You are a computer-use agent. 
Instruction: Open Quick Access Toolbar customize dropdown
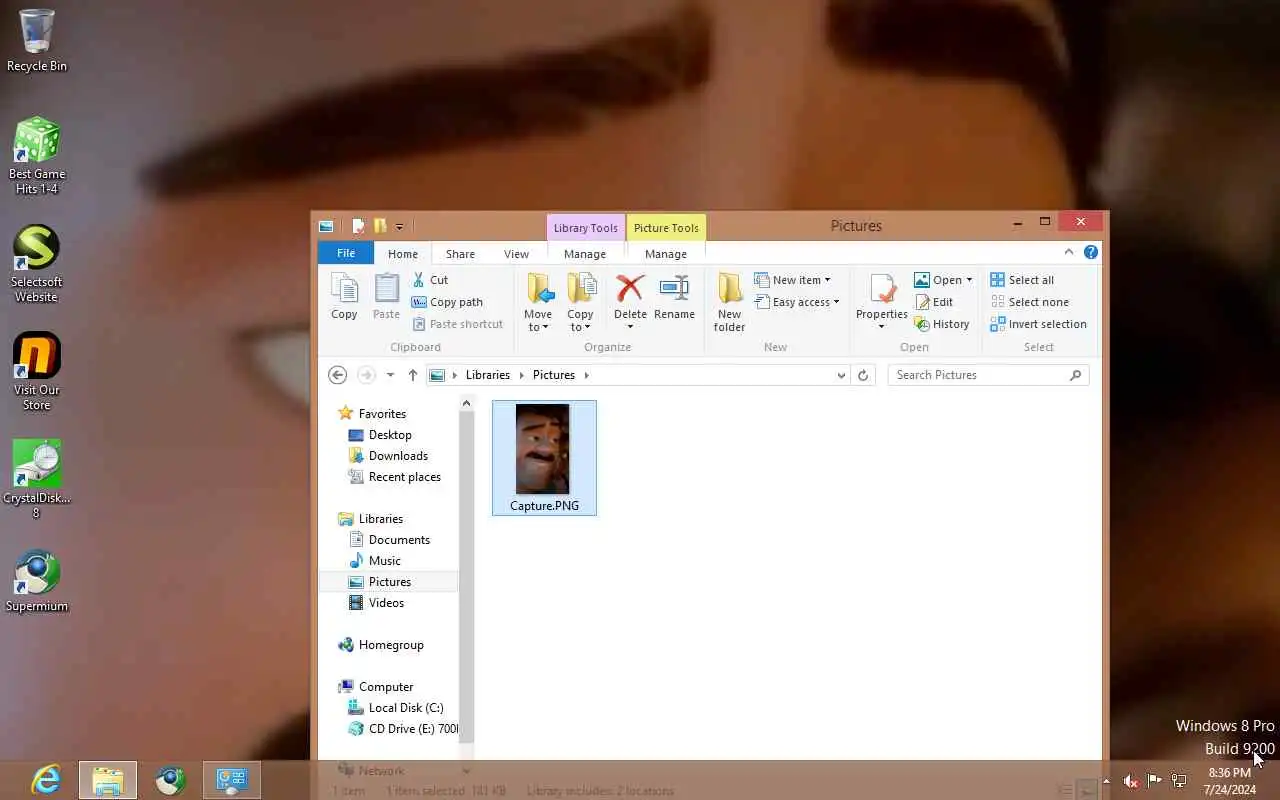pyautogui.click(x=399, y=226)
